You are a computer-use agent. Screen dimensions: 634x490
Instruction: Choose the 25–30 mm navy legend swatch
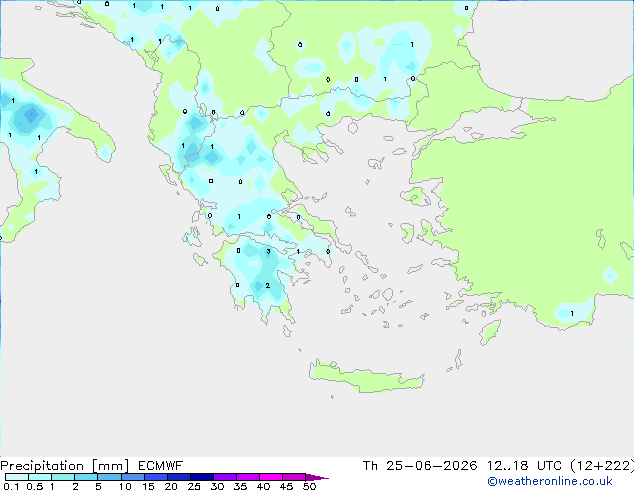point(202,477)
